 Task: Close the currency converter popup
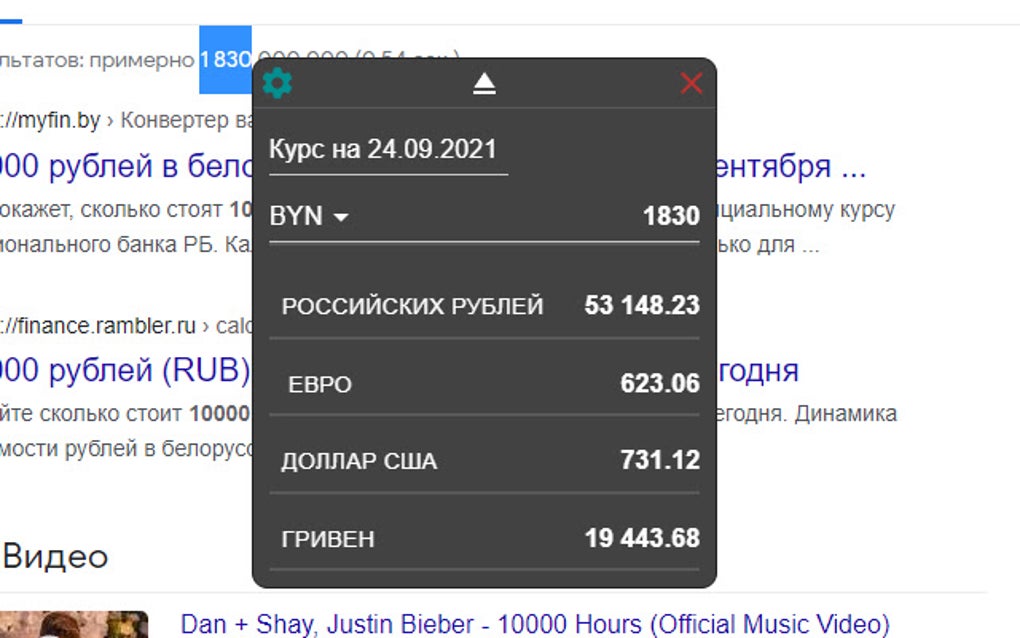tap(691, 84)
